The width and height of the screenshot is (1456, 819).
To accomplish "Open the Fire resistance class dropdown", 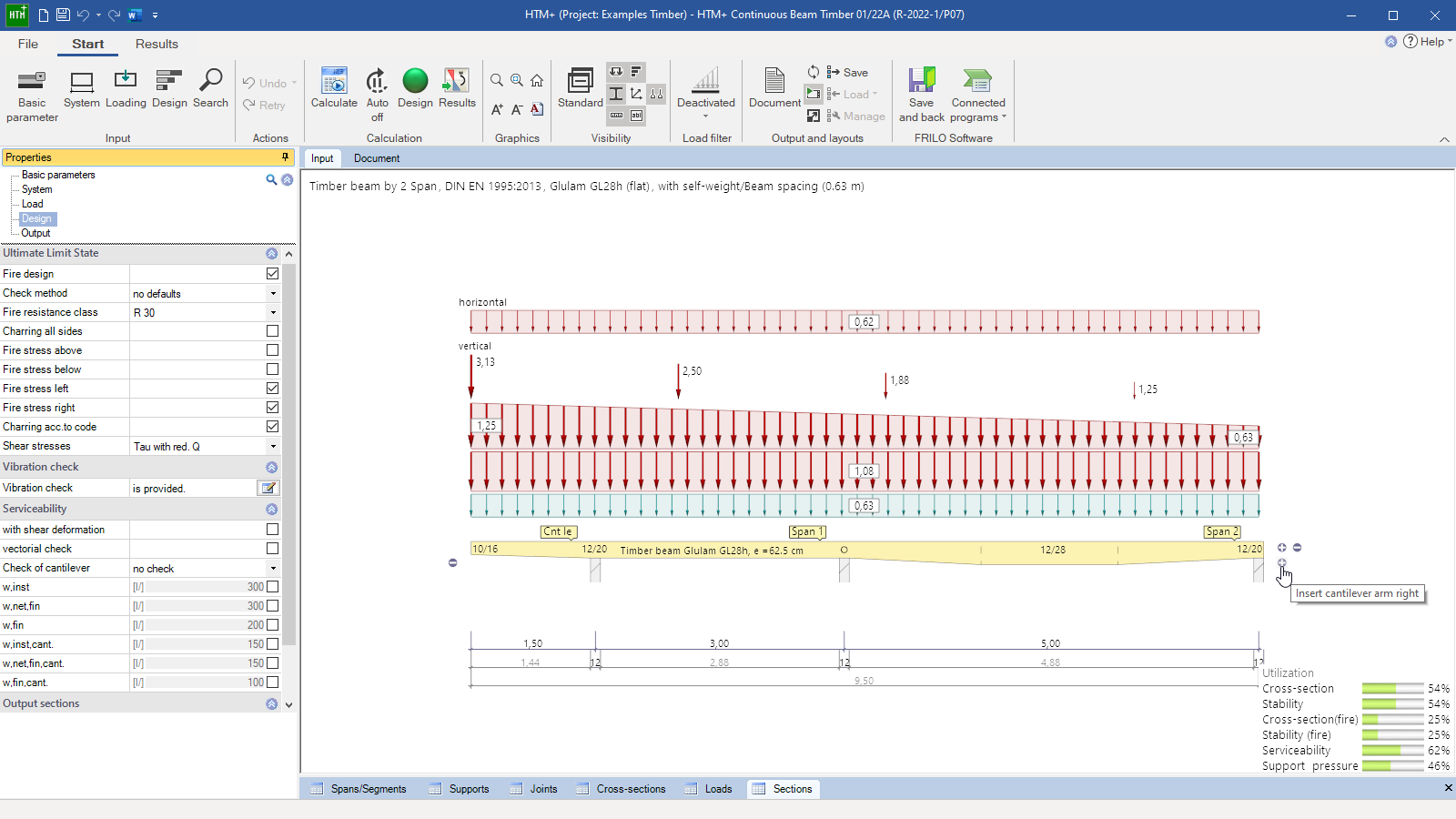I will (x=272, y=312).
